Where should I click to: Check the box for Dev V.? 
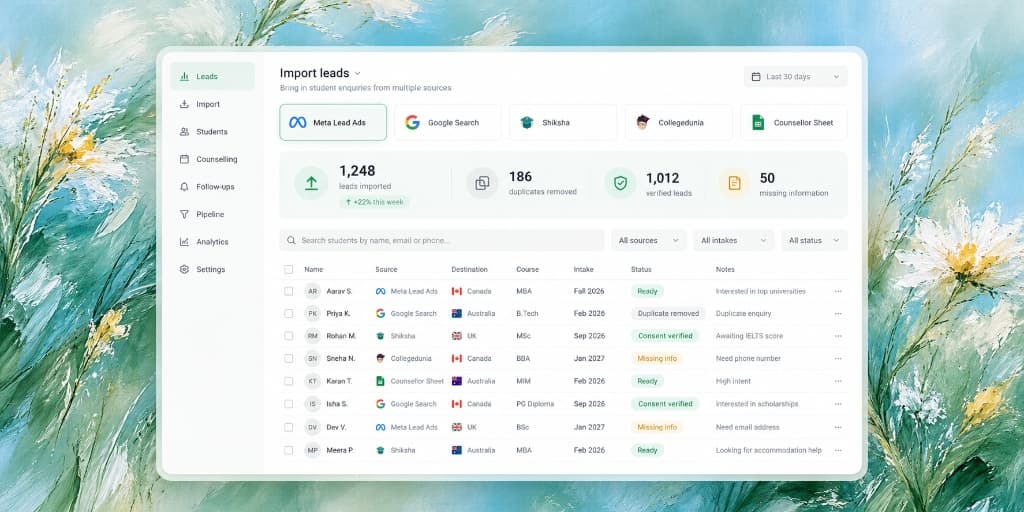(289, 427)
